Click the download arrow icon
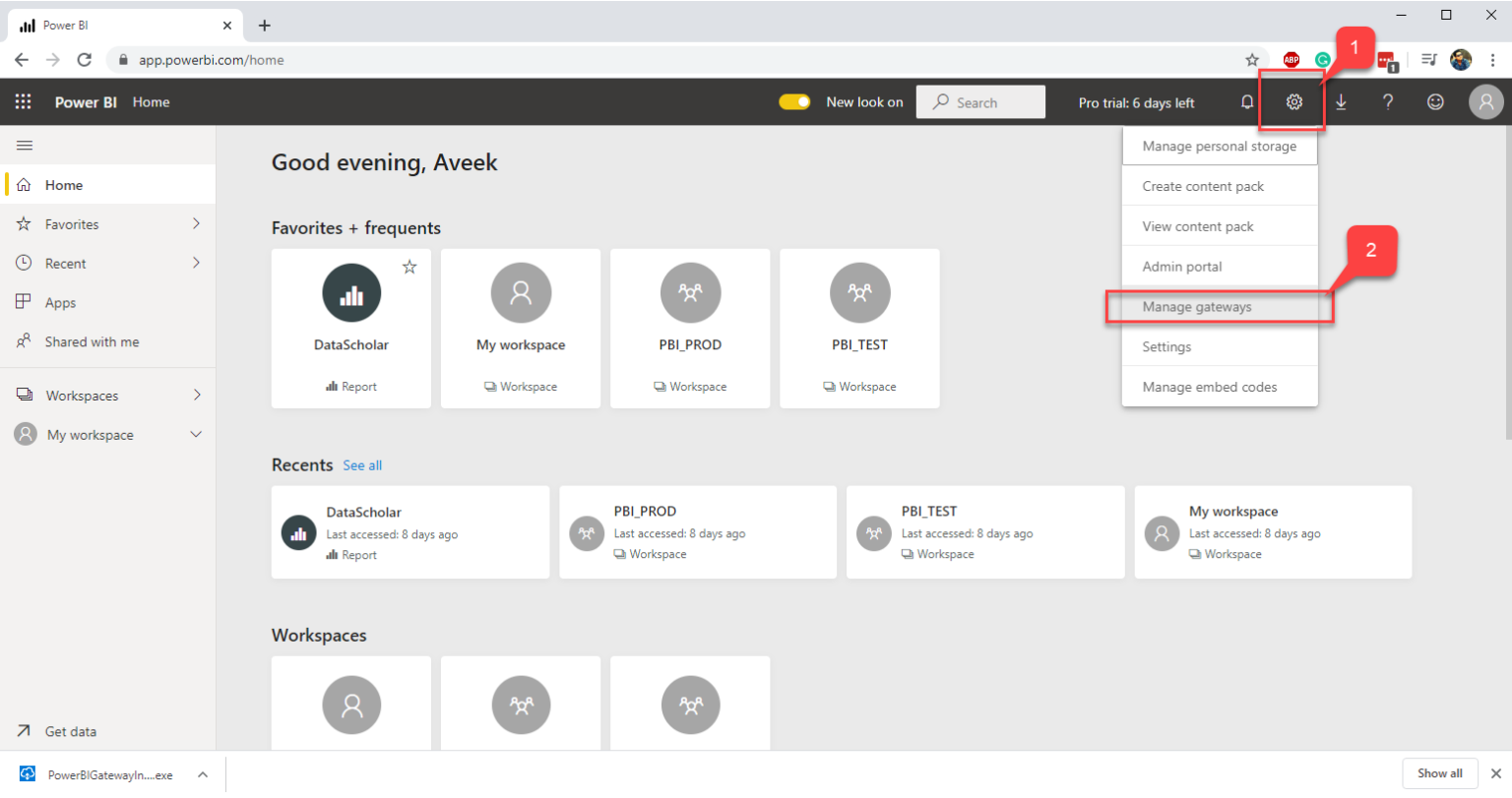 (1341, 101)
